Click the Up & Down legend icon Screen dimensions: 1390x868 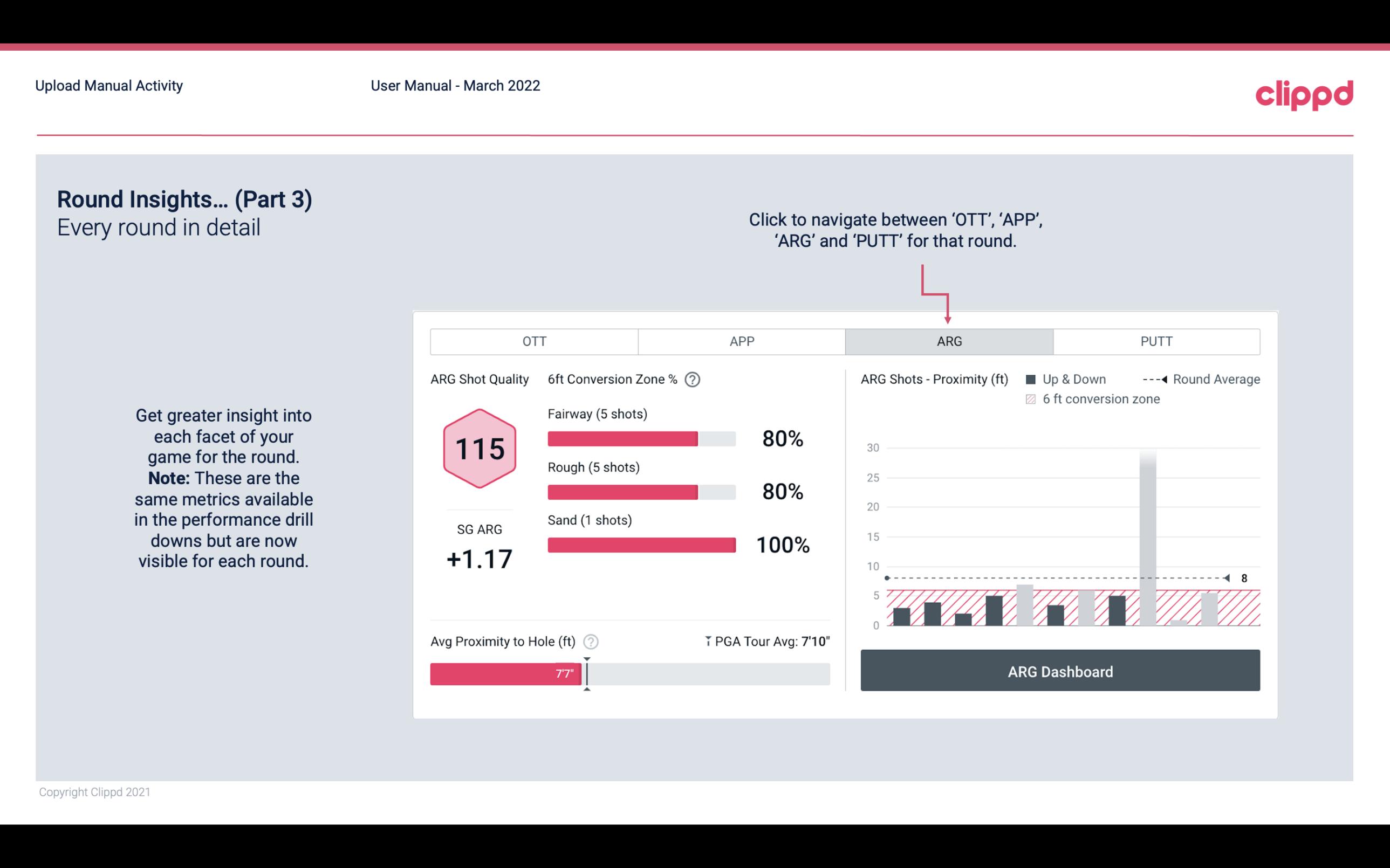click(1034, 378)
